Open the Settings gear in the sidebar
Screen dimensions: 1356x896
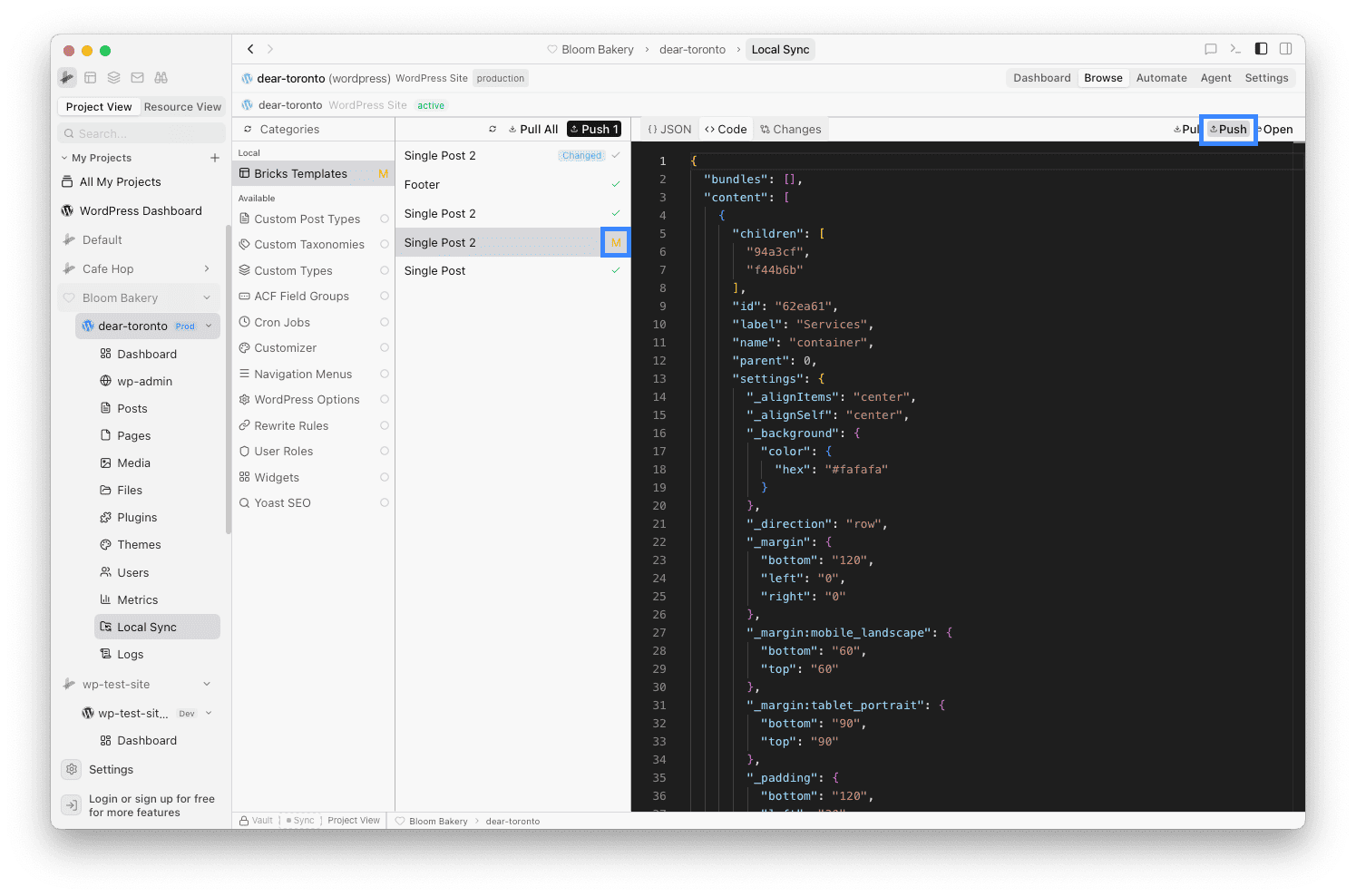point(72,769)
